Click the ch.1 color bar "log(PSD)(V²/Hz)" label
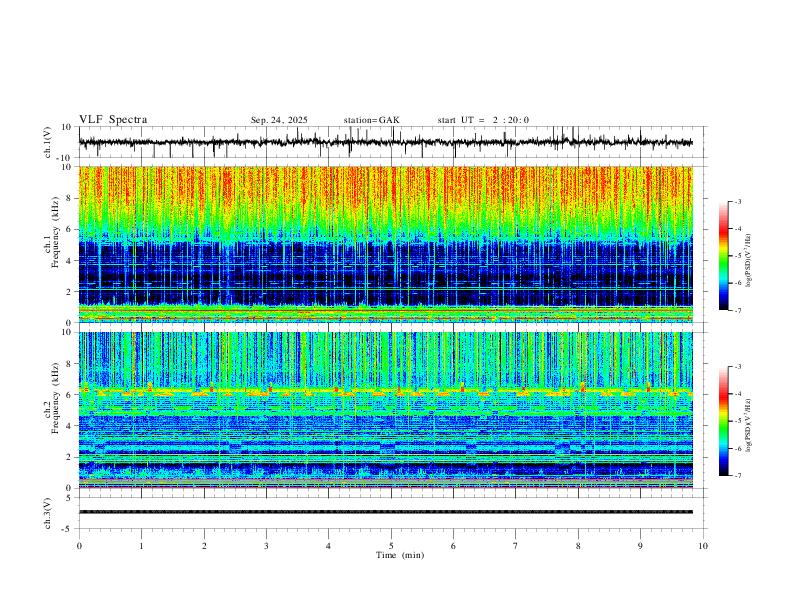792x612 pixels. [x=748, y=261]
